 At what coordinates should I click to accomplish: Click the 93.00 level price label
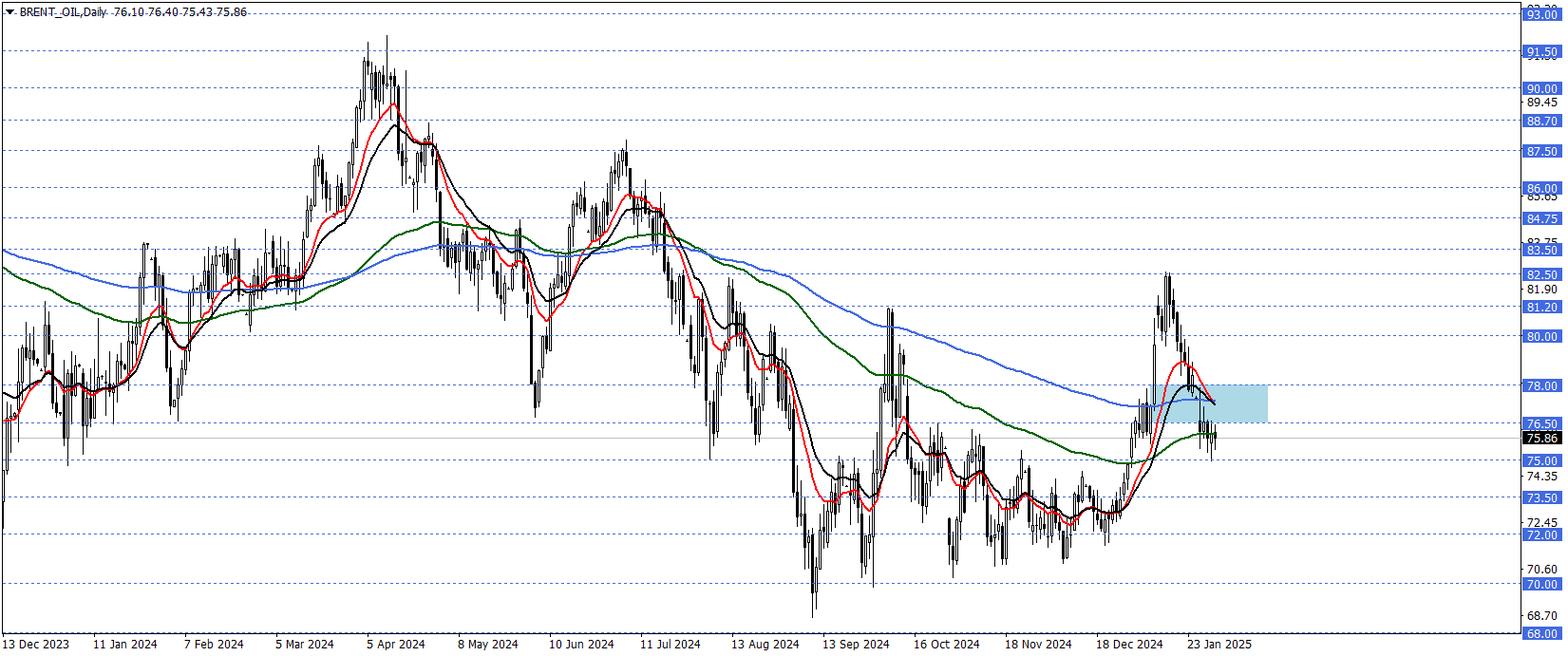1541,14
